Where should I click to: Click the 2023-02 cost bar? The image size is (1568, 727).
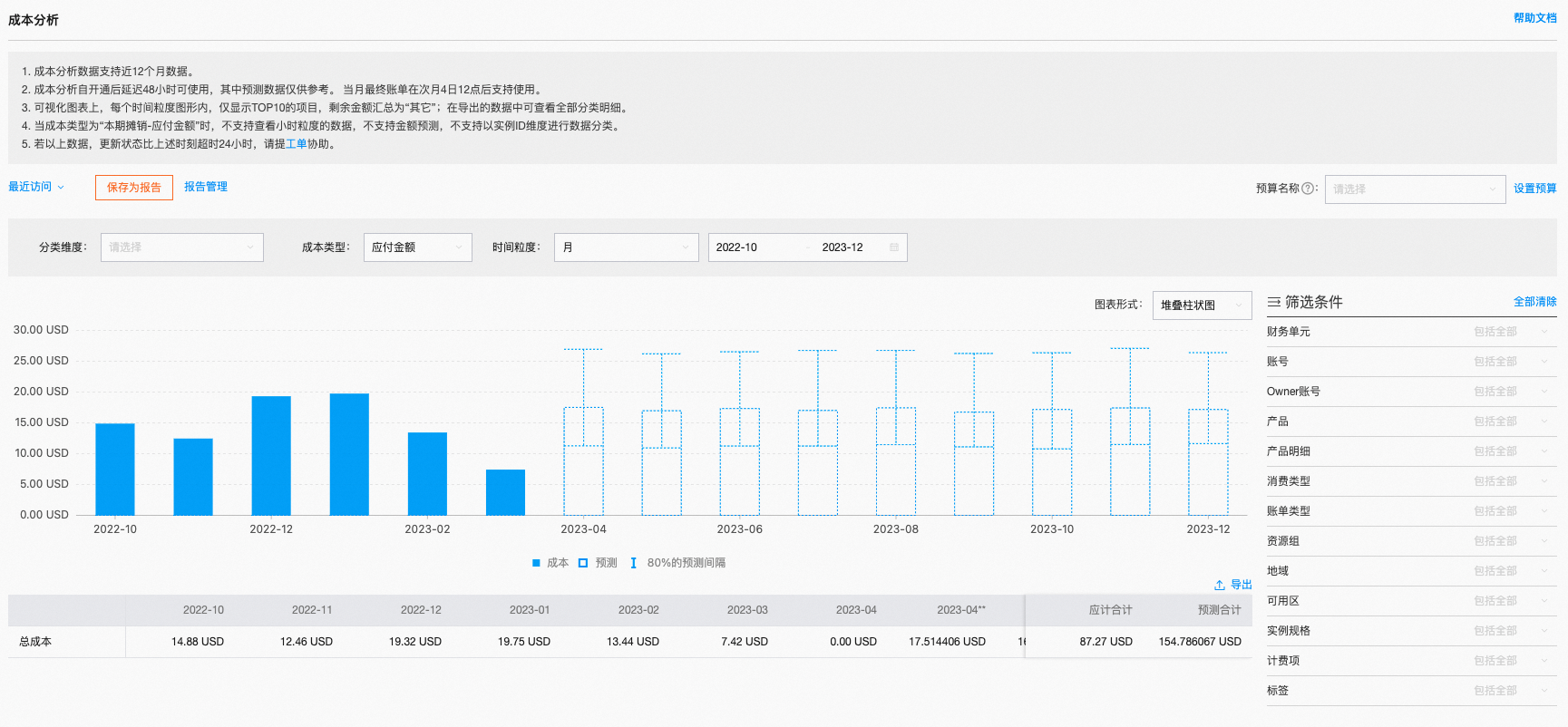(x=427, y=473)
